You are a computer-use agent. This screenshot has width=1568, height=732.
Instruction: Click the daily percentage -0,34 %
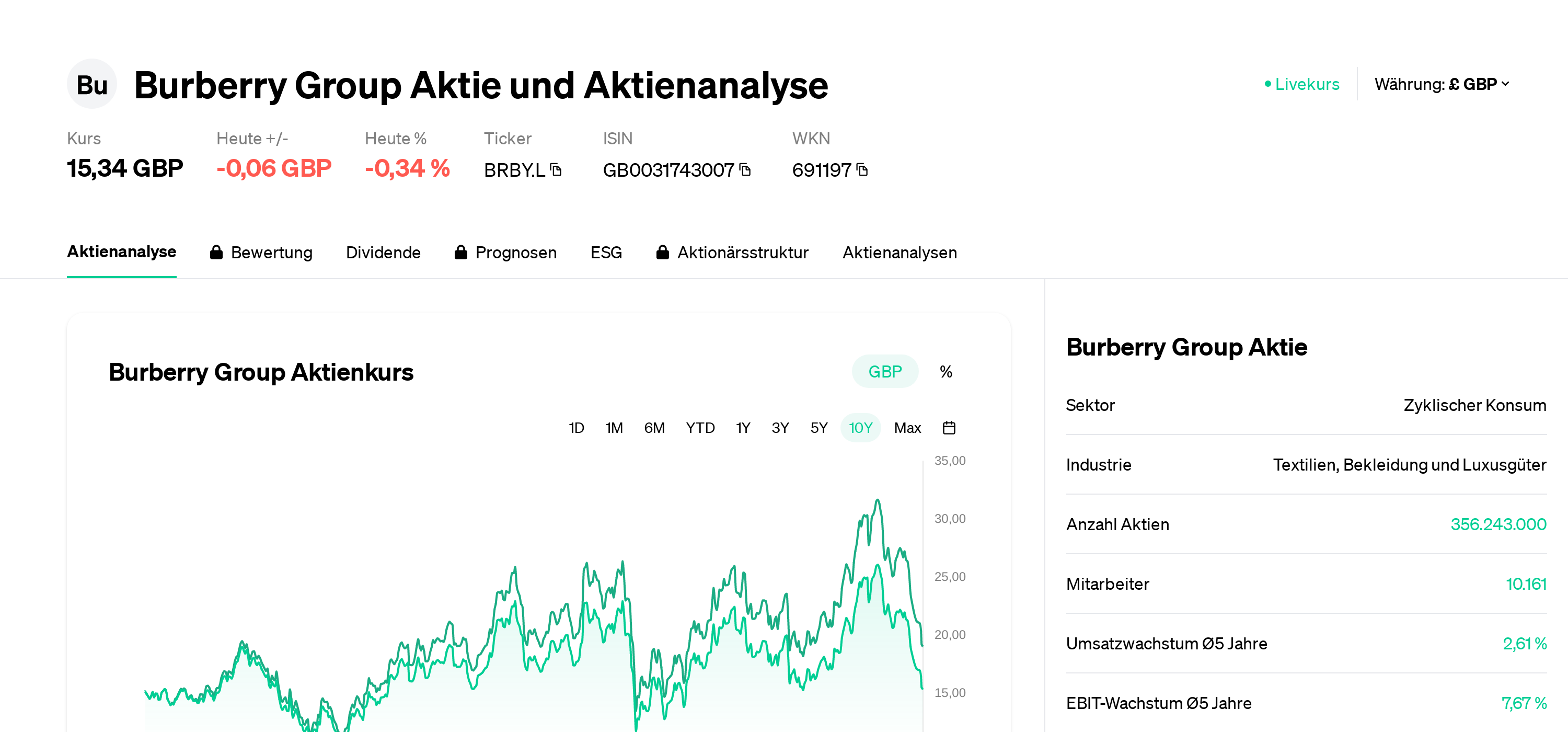[407, 168]
